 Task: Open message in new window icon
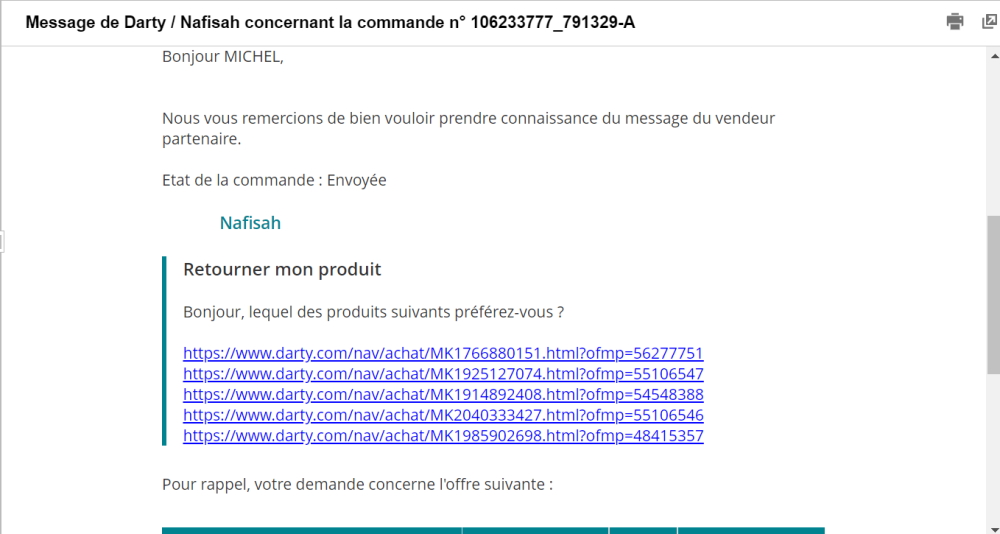tap(989, 22)
